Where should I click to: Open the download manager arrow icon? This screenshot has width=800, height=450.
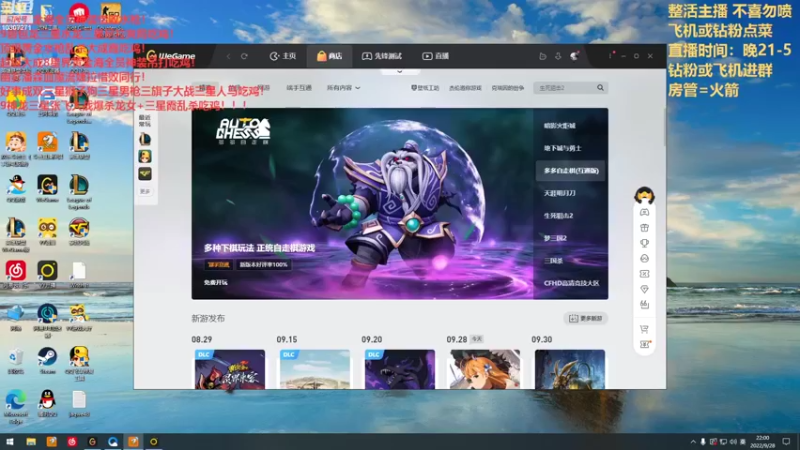pyautogui.click(x=558, y=56)
